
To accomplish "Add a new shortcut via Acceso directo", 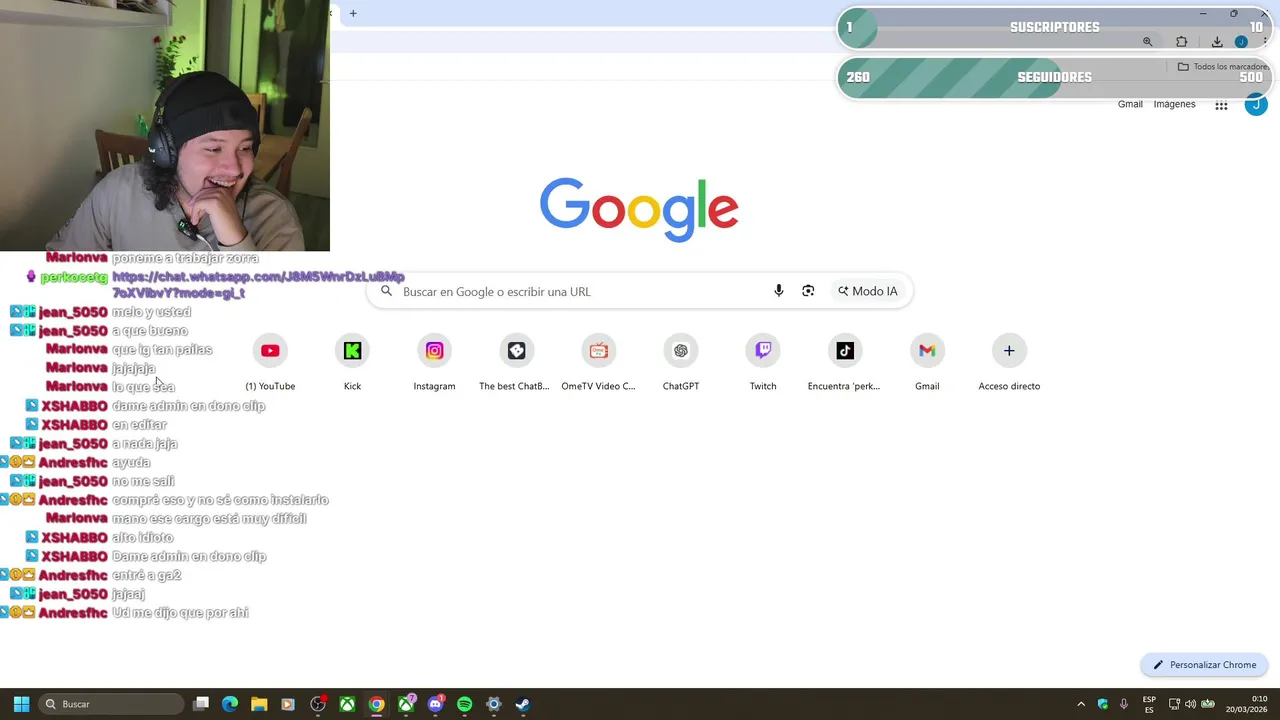I will click(x=1009, y=363).
